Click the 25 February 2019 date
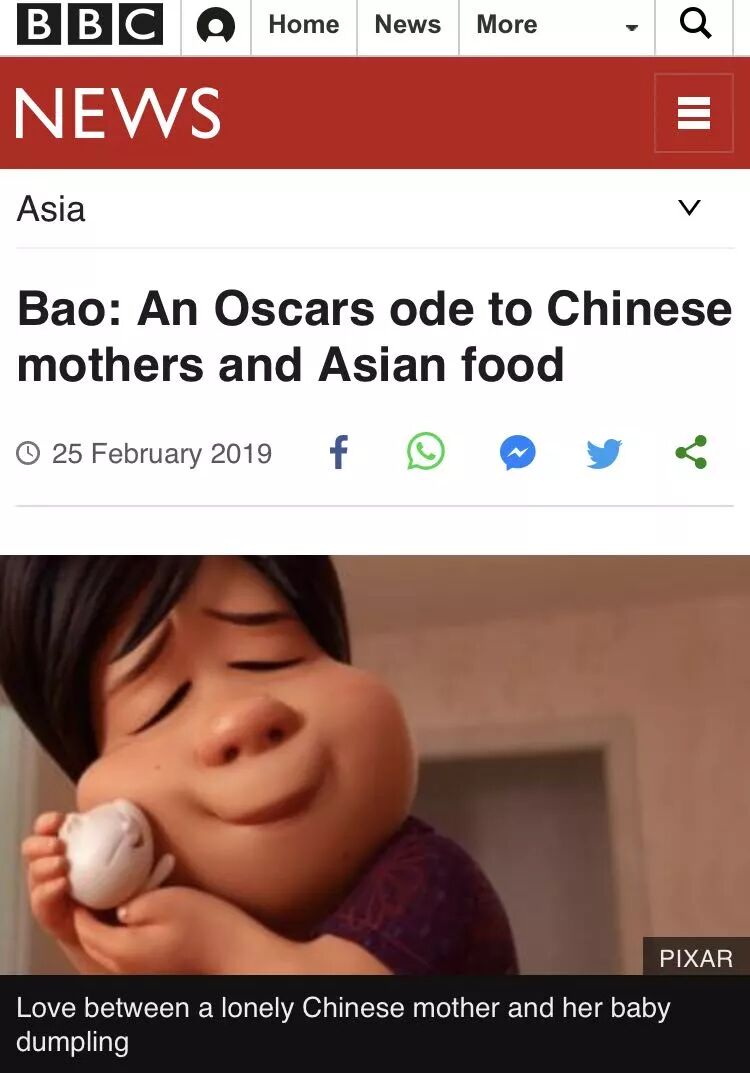This screenshot has width=750, height=1073. click(x=161, y=454)
